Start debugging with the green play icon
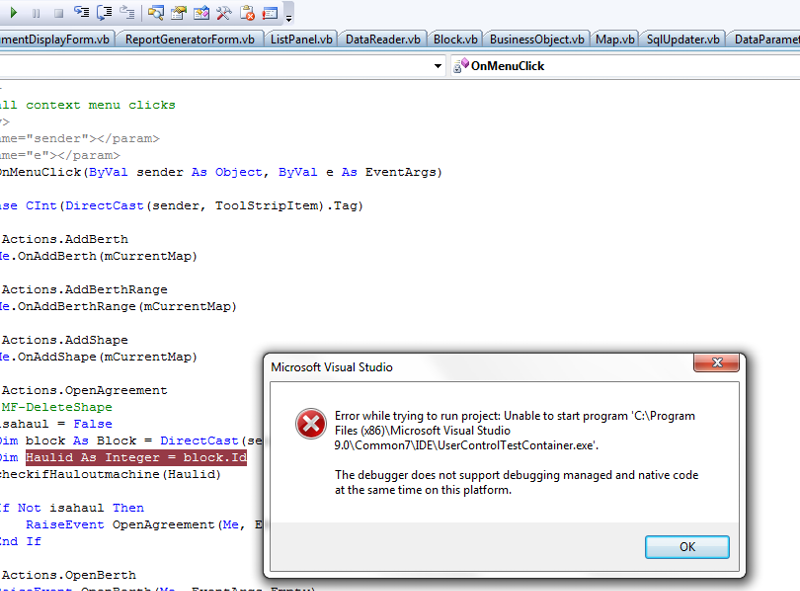Viewport: 800px width, 591px height. coord(14,11)
